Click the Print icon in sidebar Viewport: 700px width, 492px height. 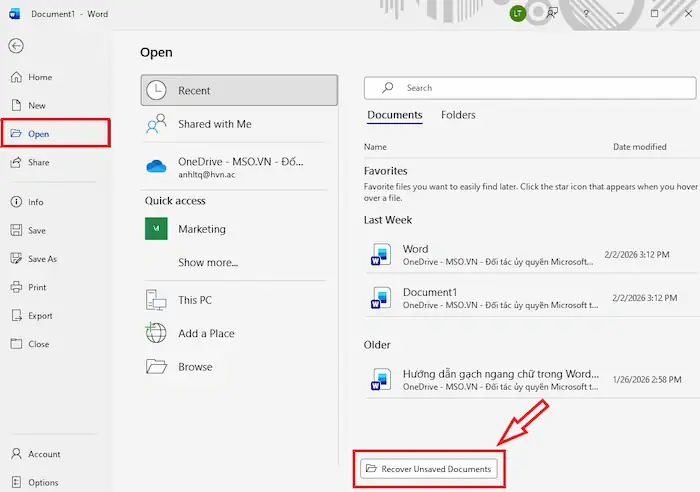16,287
